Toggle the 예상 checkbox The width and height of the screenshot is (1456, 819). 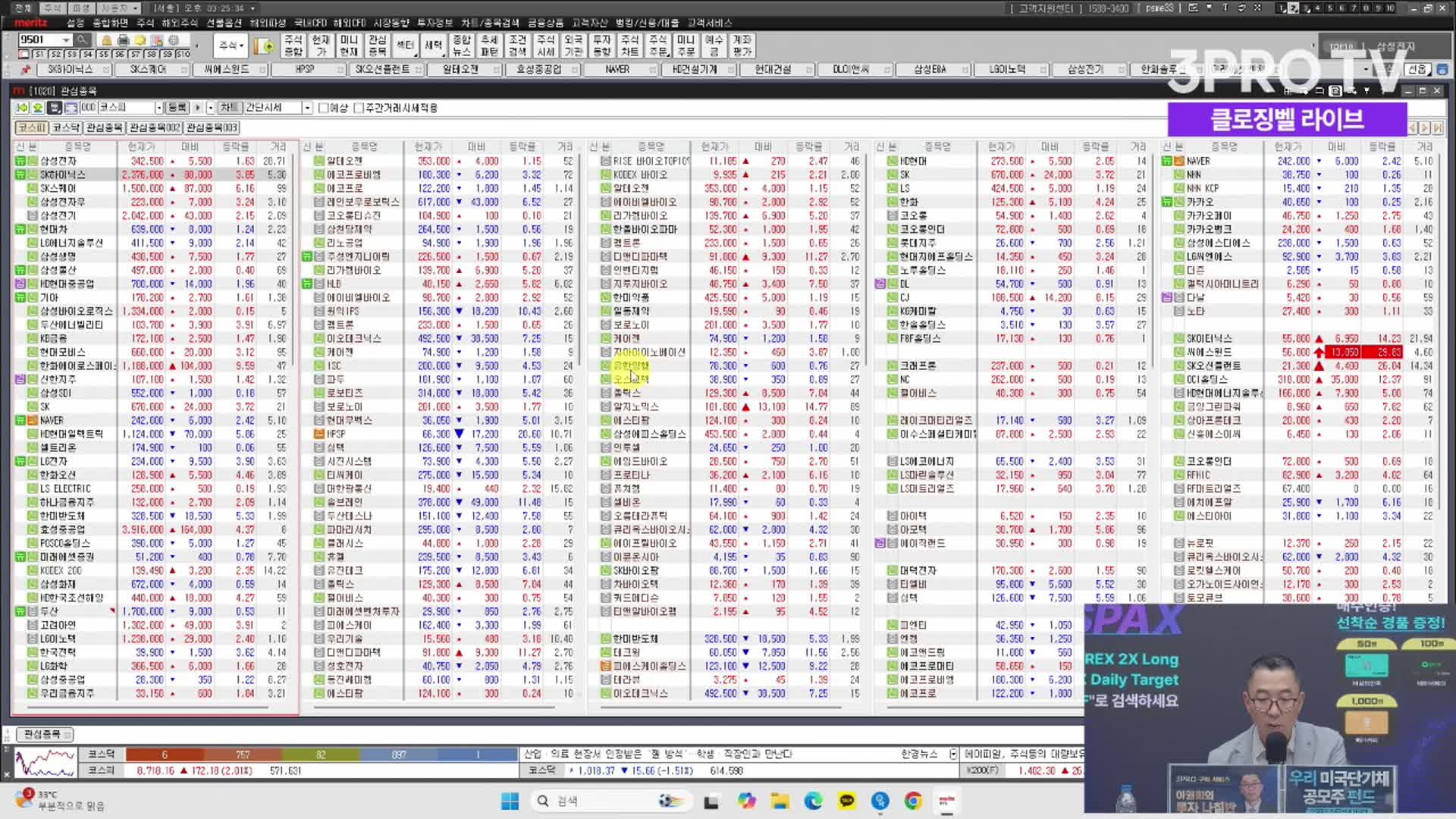coord(324,108)
